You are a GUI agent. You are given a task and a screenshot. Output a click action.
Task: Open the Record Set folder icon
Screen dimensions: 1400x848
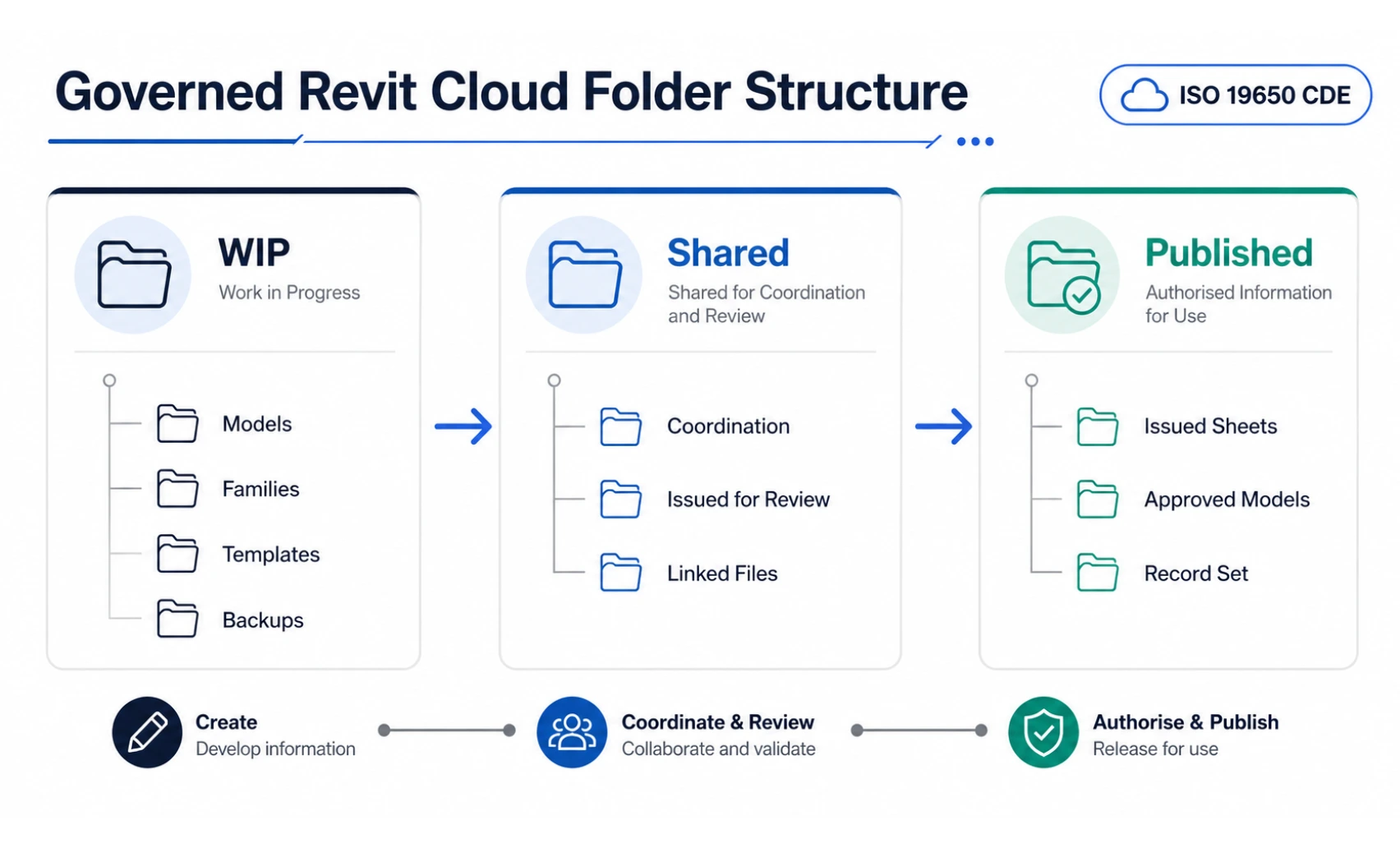point(1097,573)
